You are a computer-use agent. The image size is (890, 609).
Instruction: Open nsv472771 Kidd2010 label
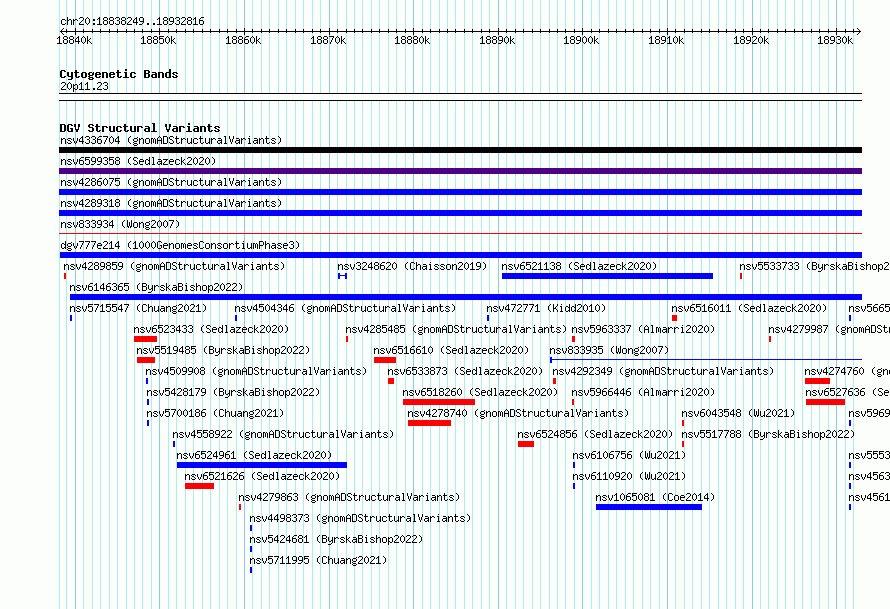(546, 308)
